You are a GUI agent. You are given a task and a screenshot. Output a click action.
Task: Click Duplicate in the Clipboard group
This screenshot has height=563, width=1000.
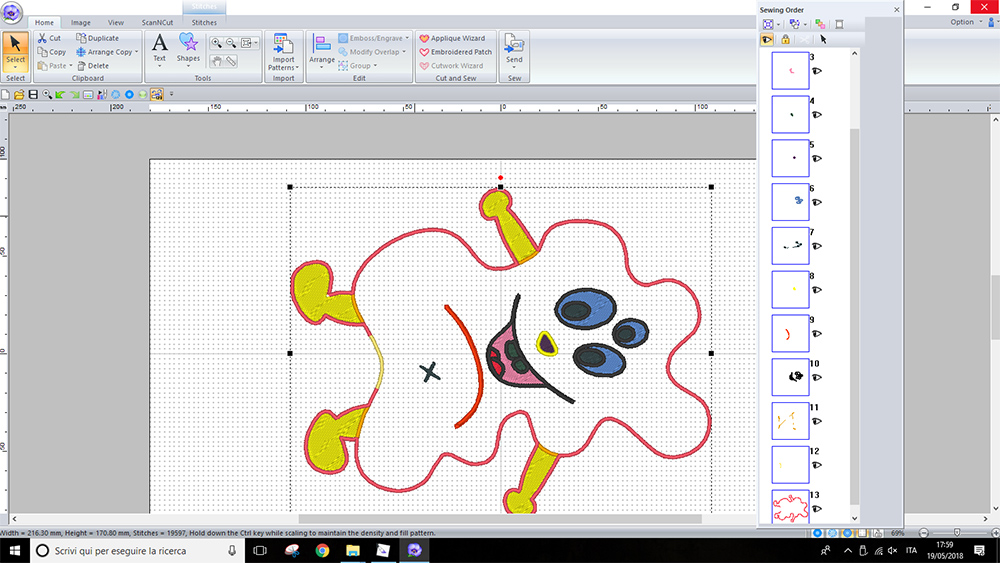click(98, 38)
